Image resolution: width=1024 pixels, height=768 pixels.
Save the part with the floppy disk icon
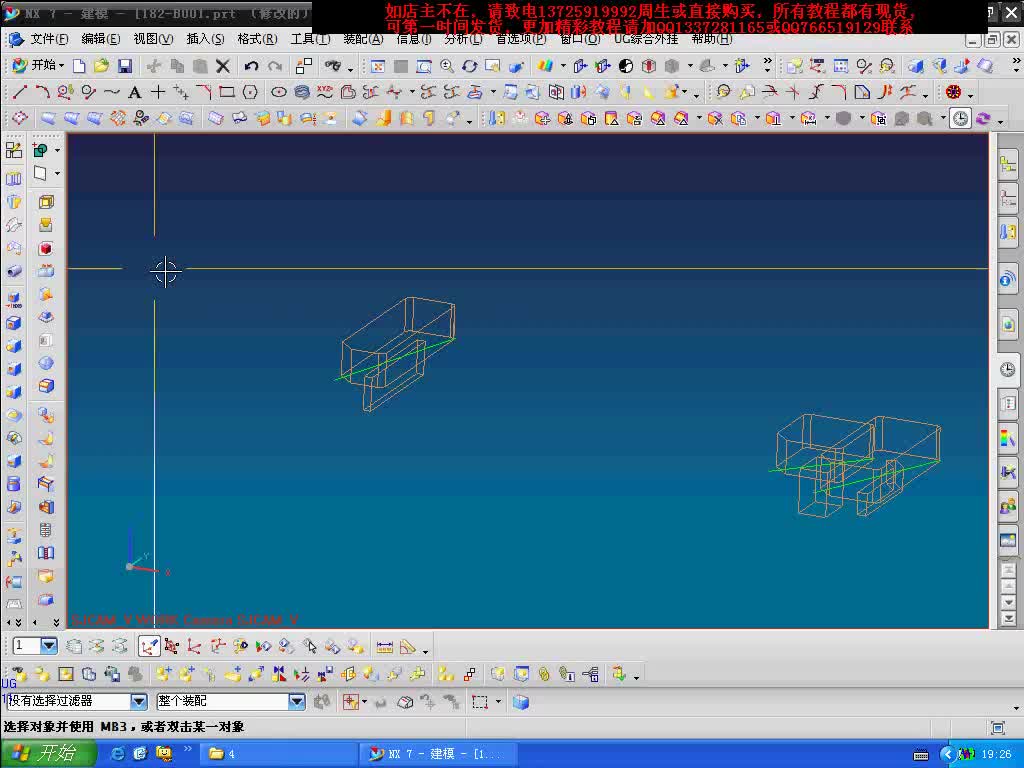[x=125, y=66]
